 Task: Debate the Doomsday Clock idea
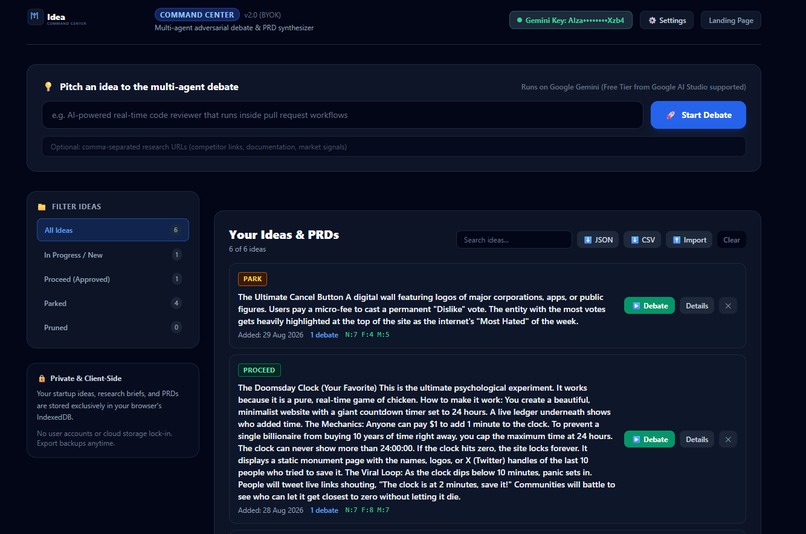pos(649,439)
